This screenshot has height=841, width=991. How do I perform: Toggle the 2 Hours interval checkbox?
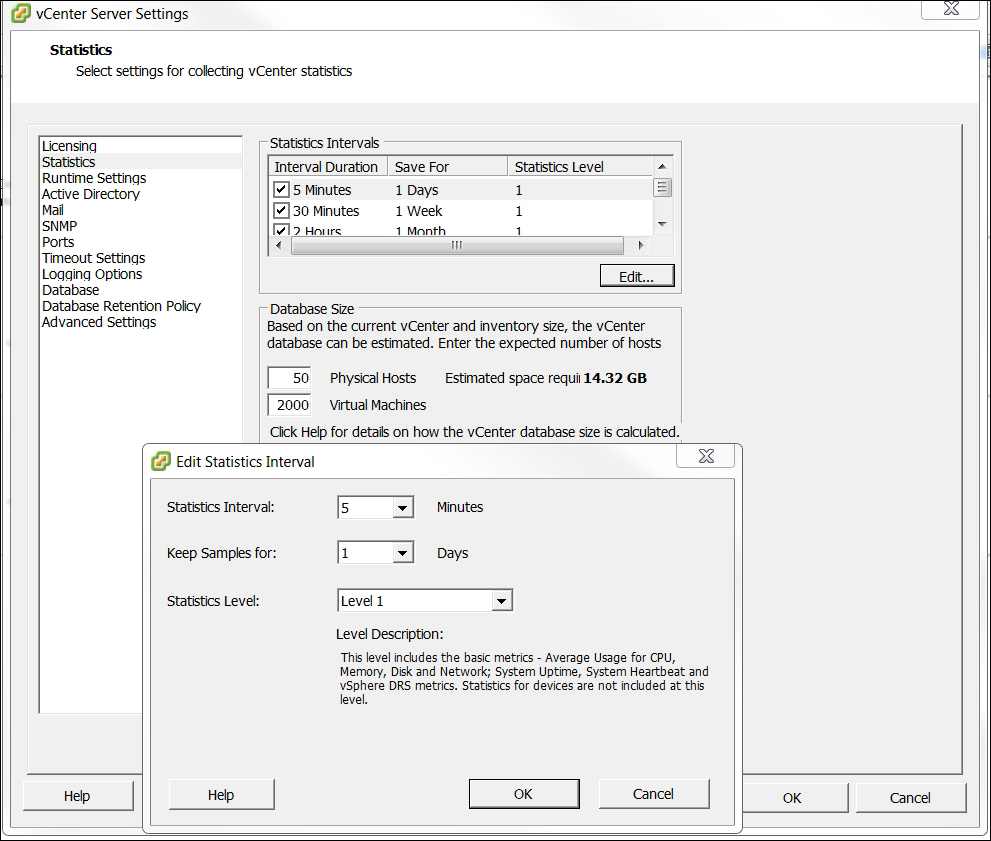coord(281,230)
